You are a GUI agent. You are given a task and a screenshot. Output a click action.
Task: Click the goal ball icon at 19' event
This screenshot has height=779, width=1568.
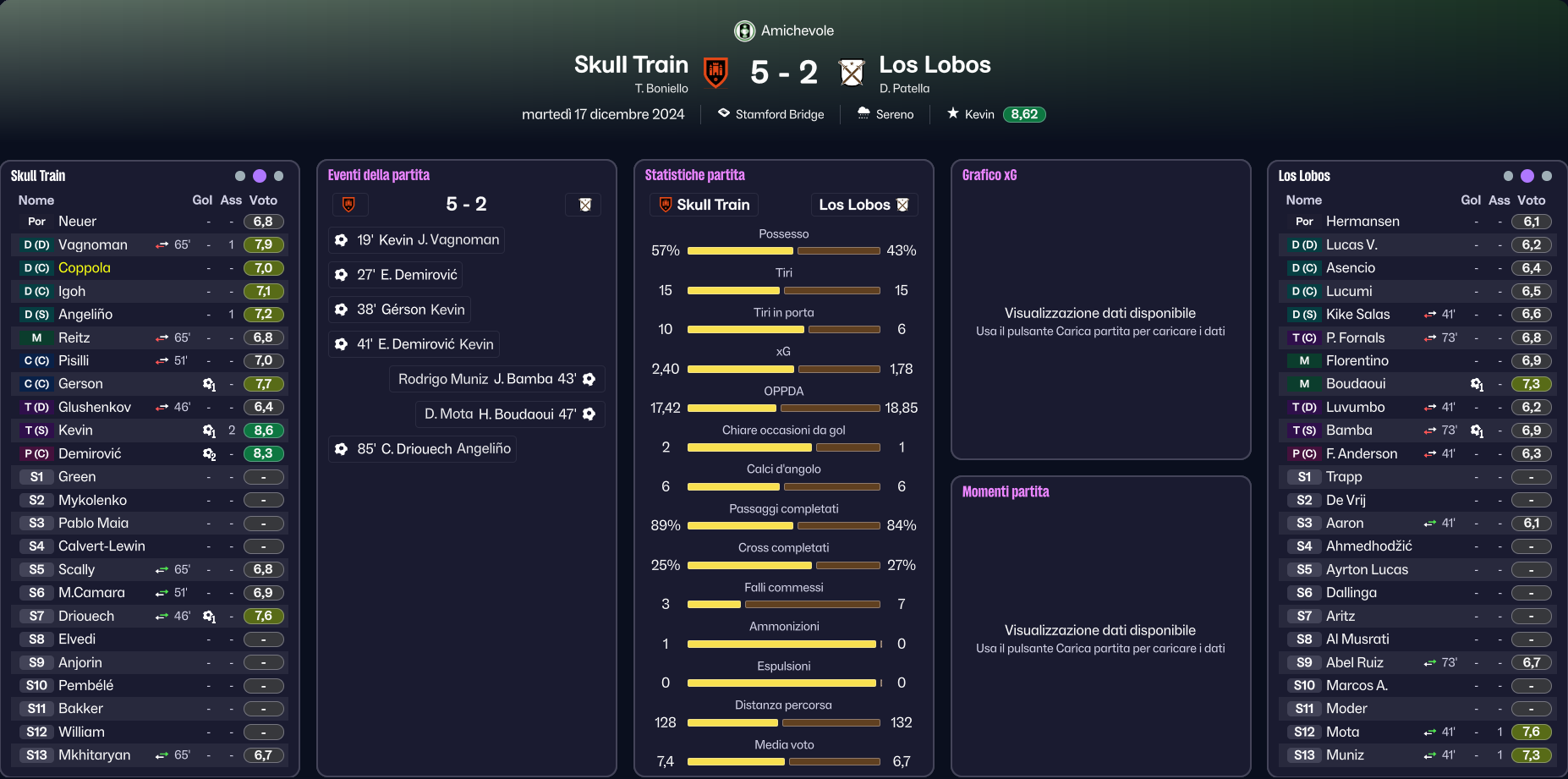341,240
